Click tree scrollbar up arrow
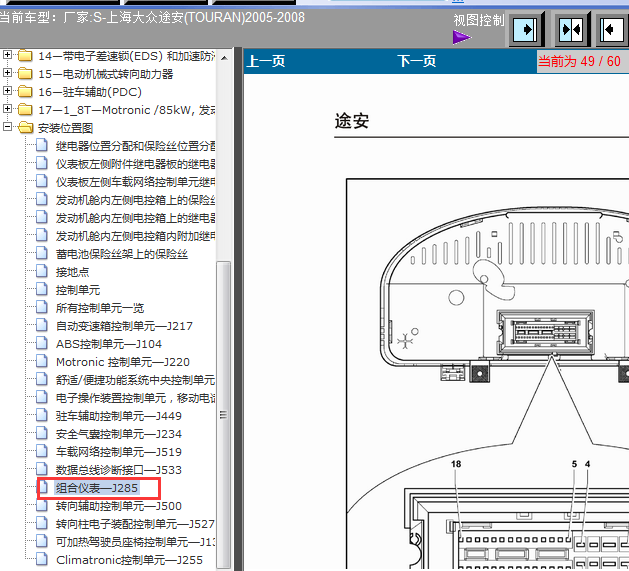 224,58
